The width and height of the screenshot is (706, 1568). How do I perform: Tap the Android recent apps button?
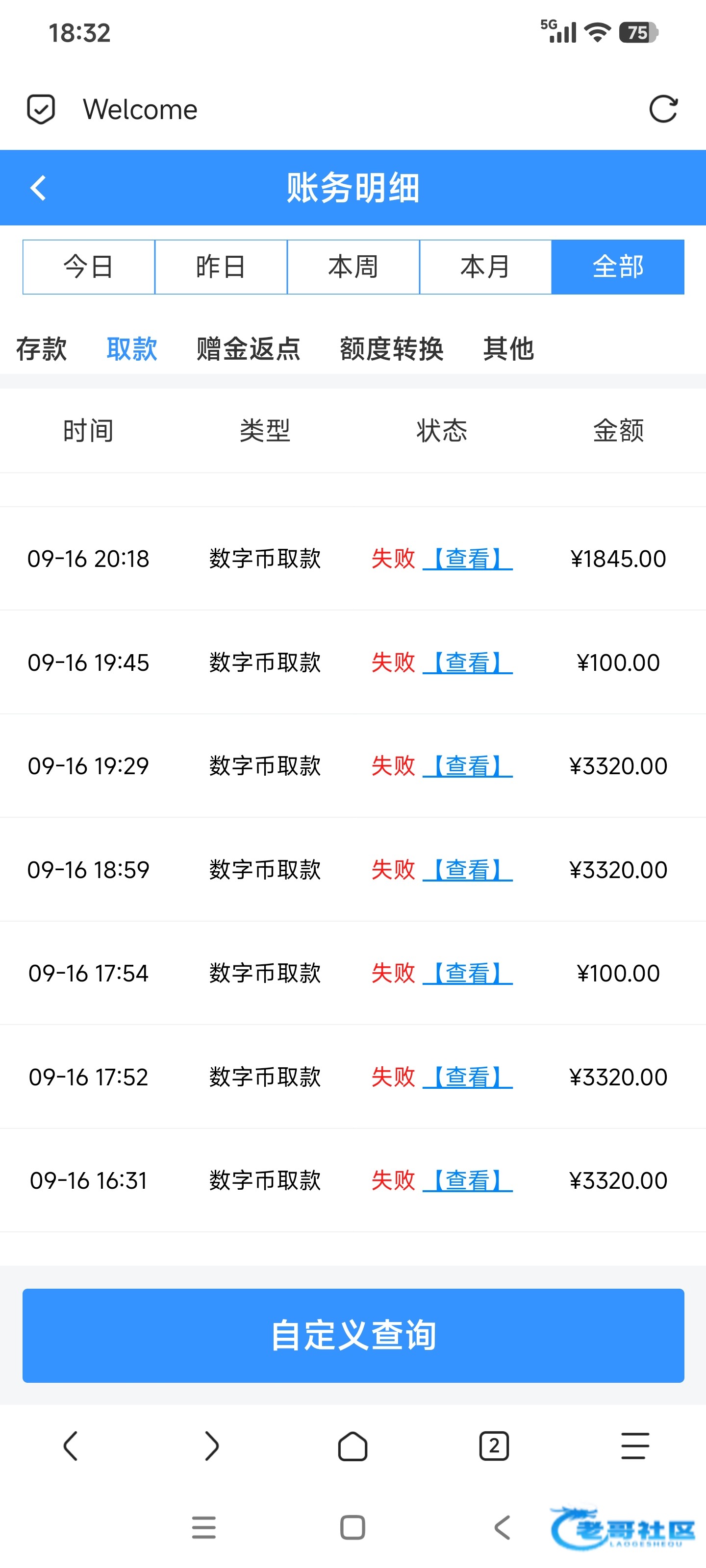point(203,1527)
